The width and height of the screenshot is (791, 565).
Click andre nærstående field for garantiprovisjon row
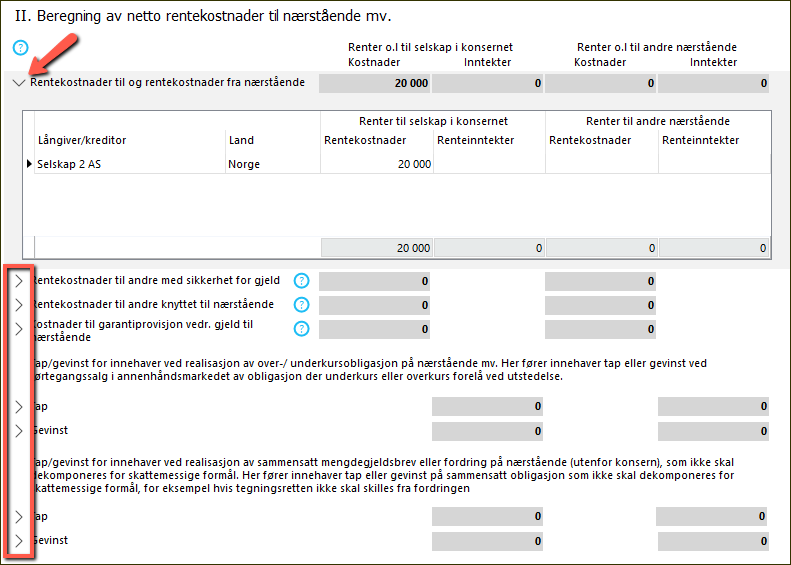(x=600, y=329)
